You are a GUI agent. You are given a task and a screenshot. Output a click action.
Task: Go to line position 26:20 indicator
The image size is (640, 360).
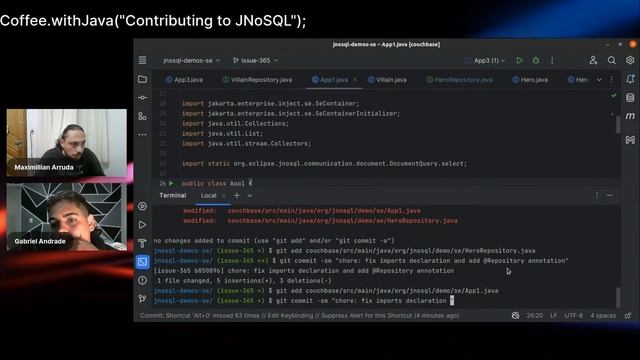[x=534, y=316]
